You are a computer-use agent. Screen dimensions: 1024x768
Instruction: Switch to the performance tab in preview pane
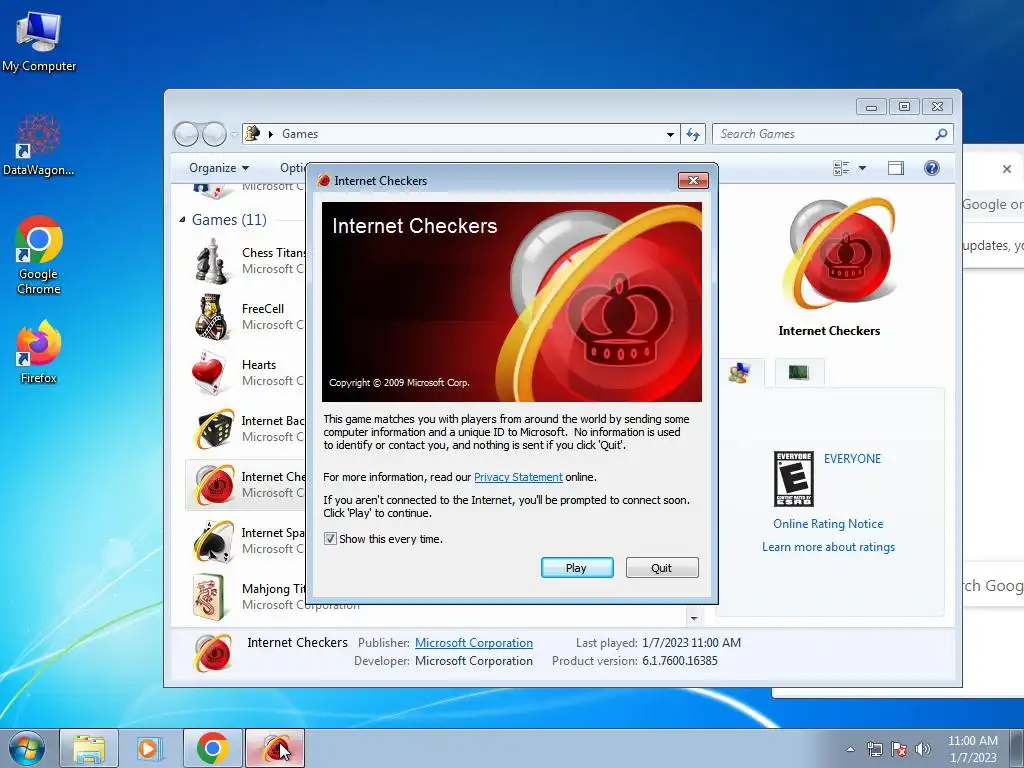point(799,373)
